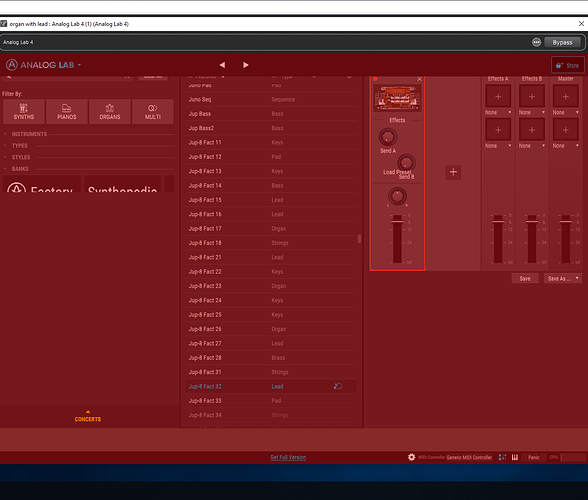Open plugin options three-dot icon beside Bypass
The width and height of the screenshot is (588, 500).
[x=537, y=42]
